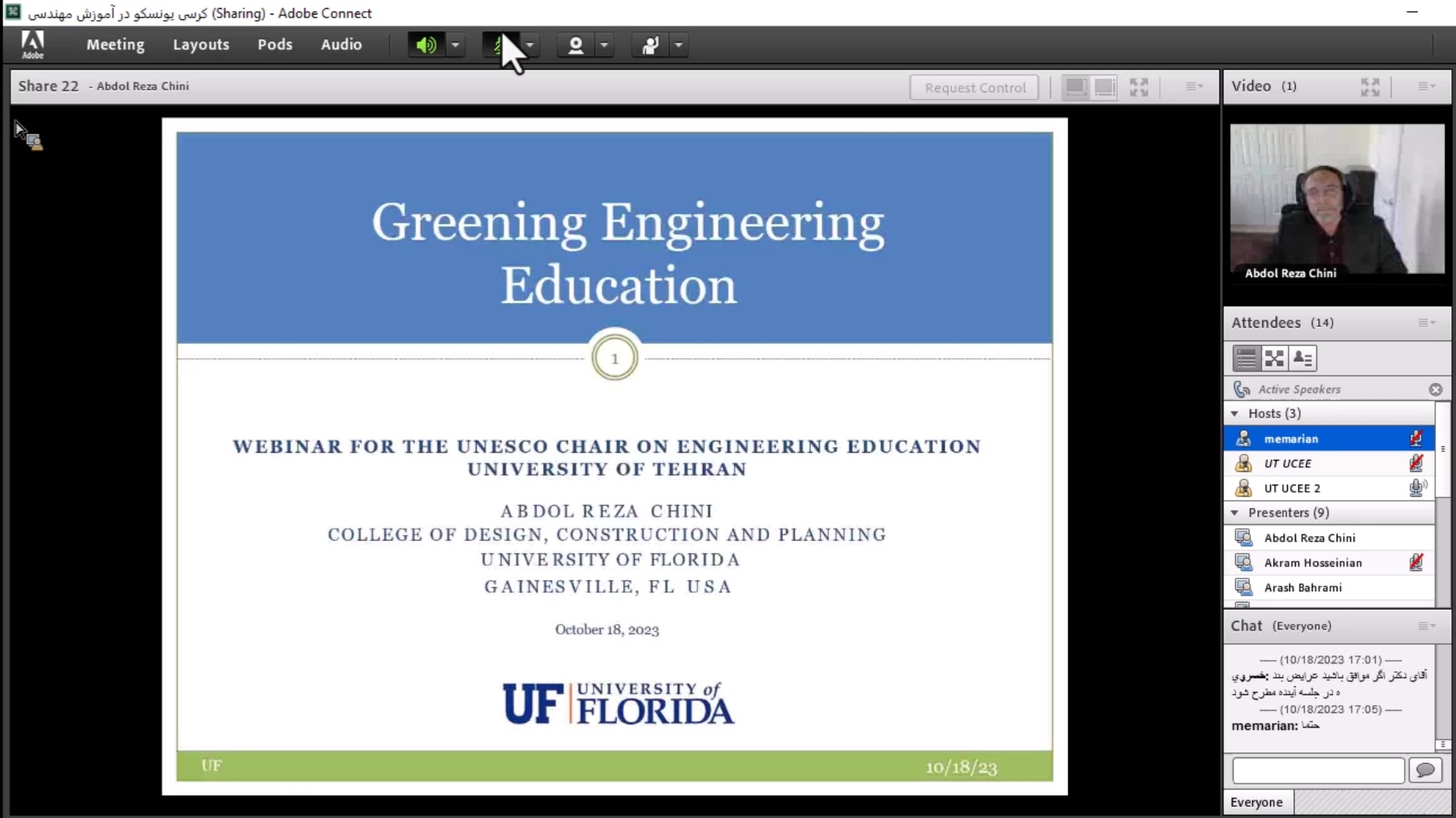Click the host icon beside UT UCEE
The image size is (1456, 818).
click(x=1243, y=463)
